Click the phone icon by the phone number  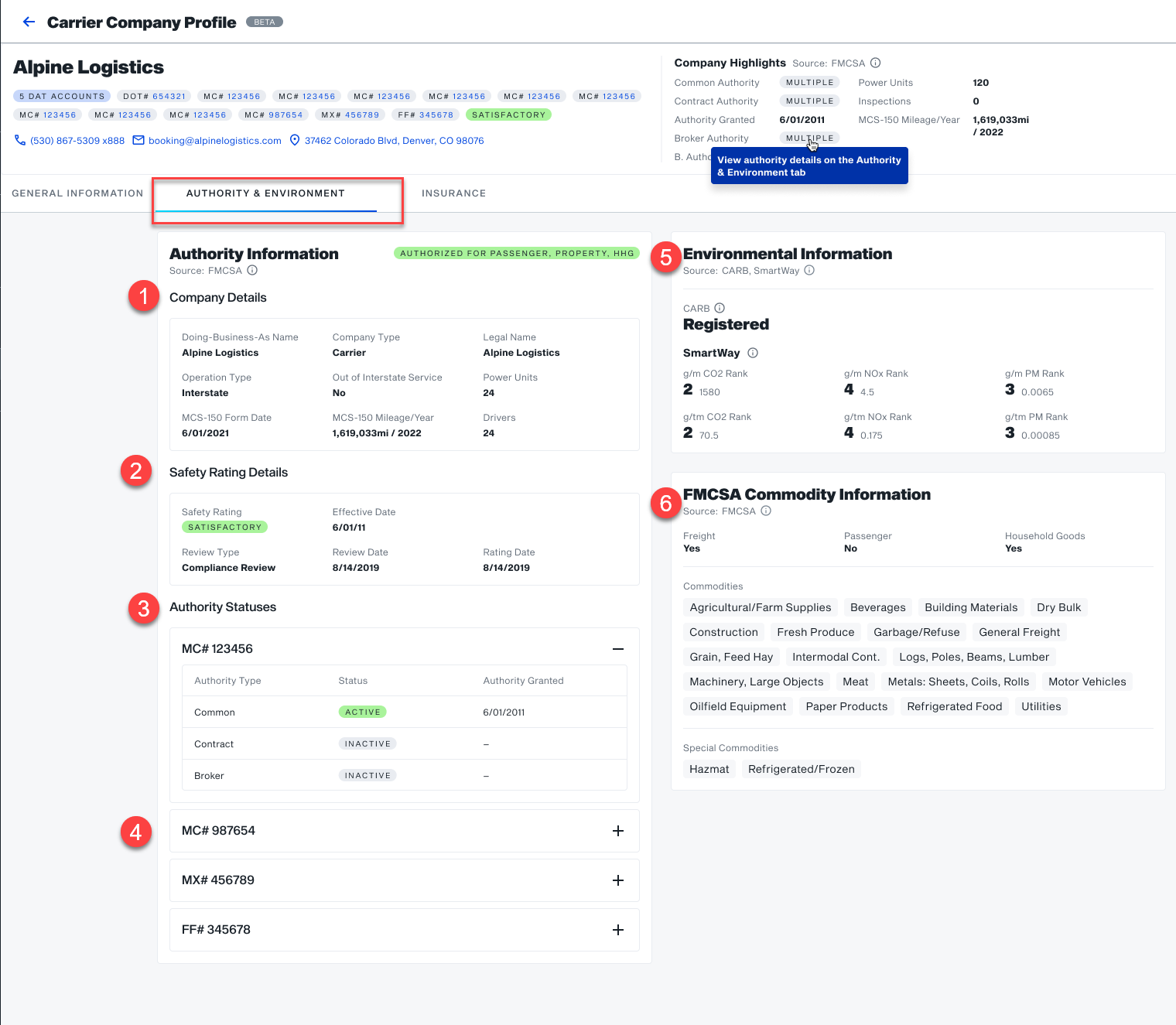pos(20,140)
